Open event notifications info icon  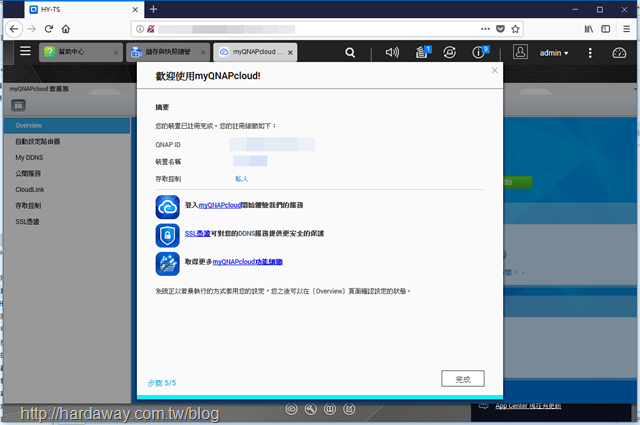click(480, 52)
